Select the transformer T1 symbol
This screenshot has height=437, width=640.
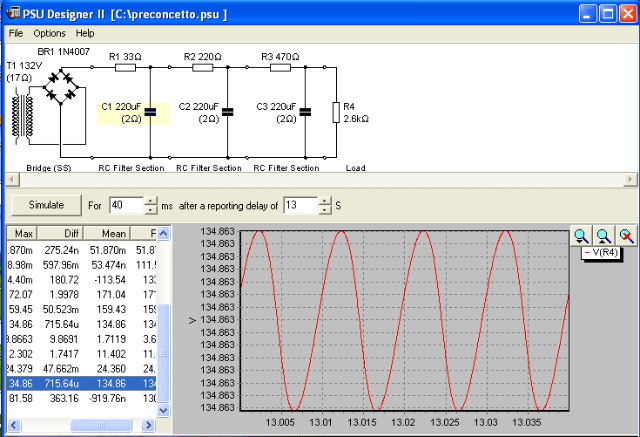(22, 115)
